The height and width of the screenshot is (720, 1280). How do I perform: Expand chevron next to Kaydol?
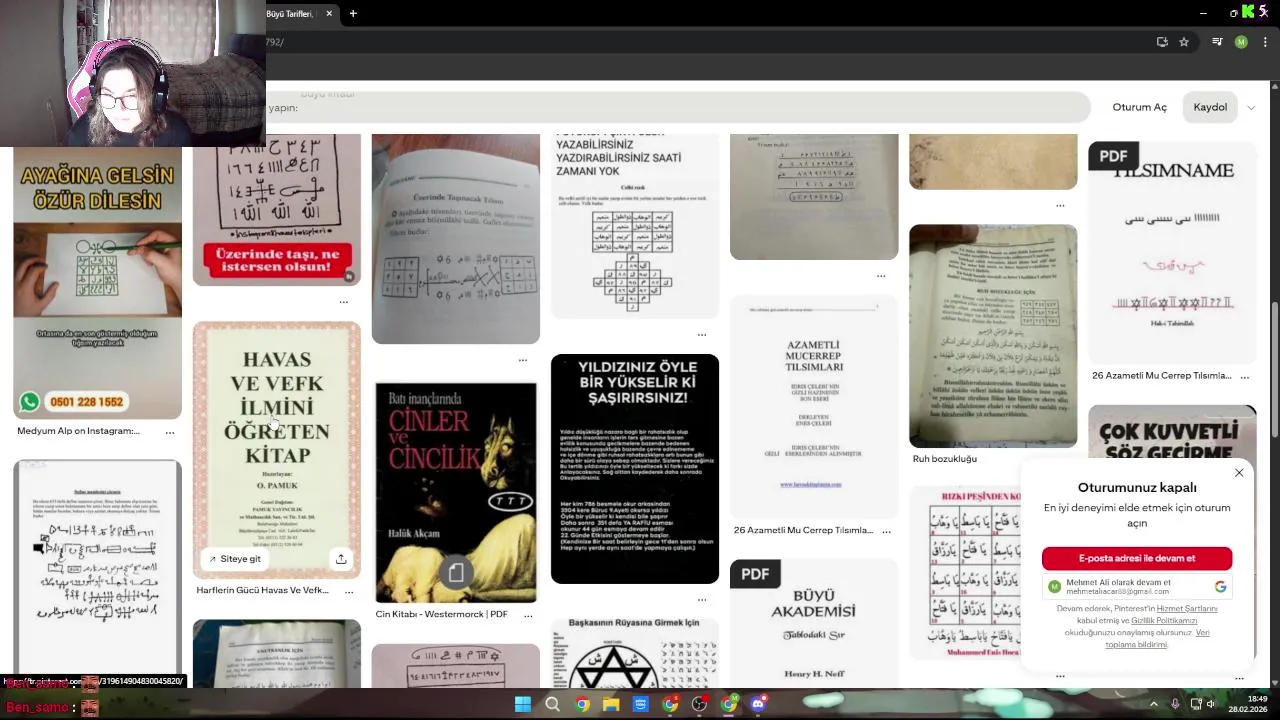coord(1251,108)
